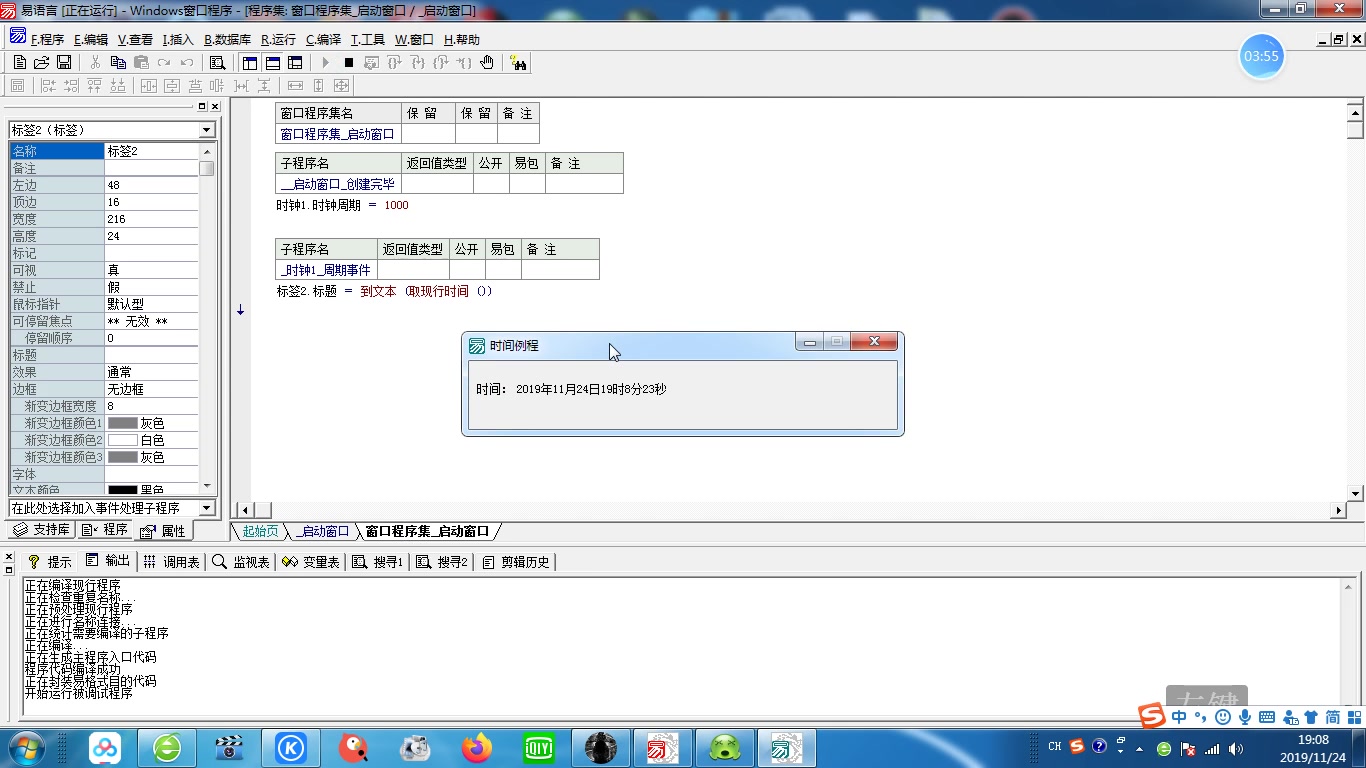
Task: Open the T.工具 menu
Action: click(367, 40)
